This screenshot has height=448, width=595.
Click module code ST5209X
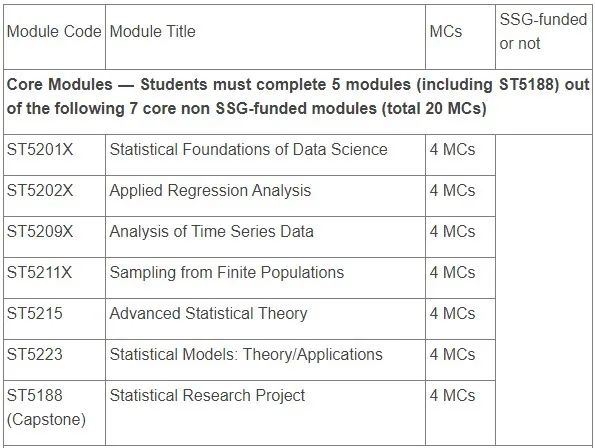[x=40, y=231]
